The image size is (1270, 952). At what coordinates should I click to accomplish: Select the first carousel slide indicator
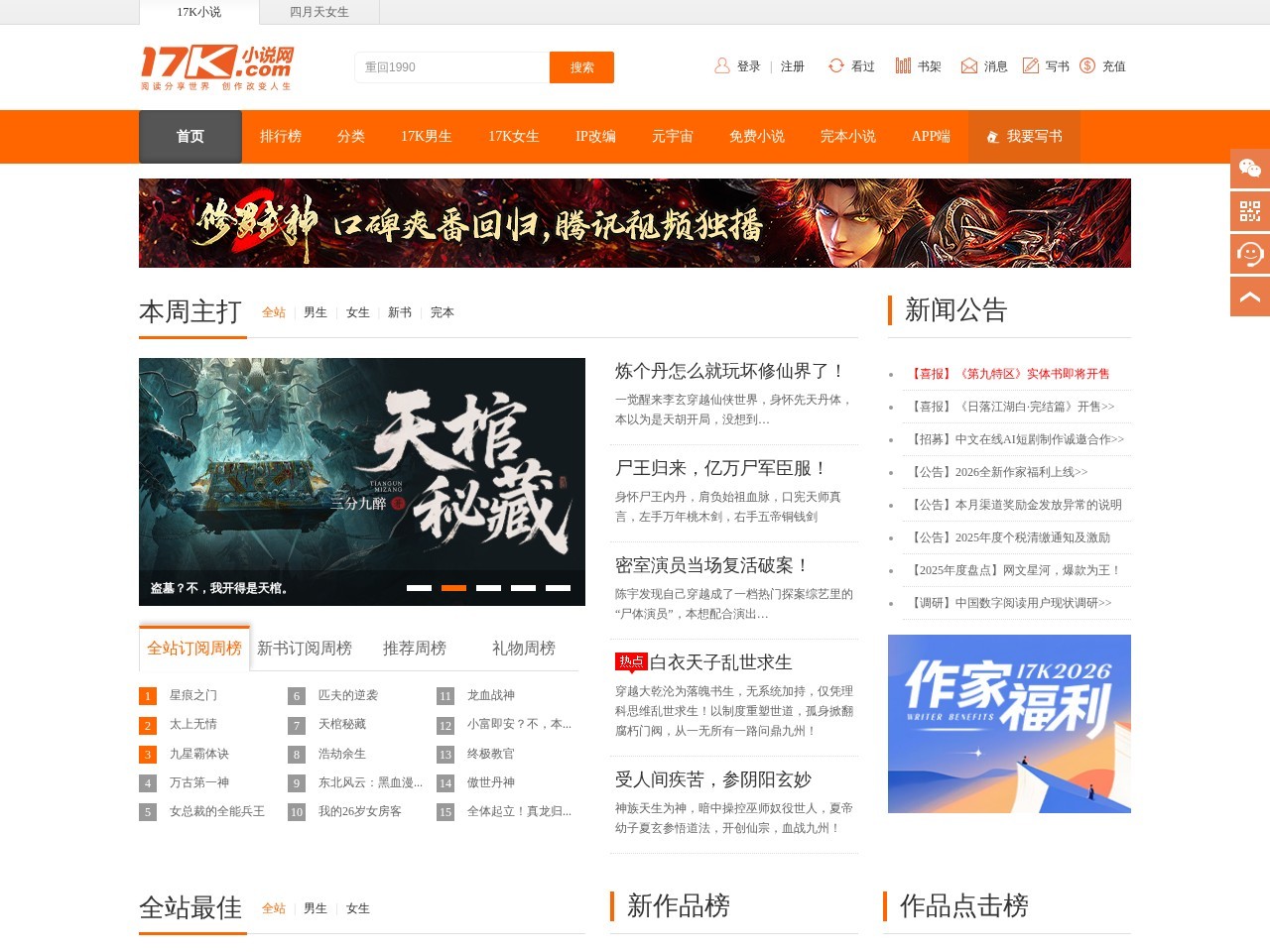(419, 588)
